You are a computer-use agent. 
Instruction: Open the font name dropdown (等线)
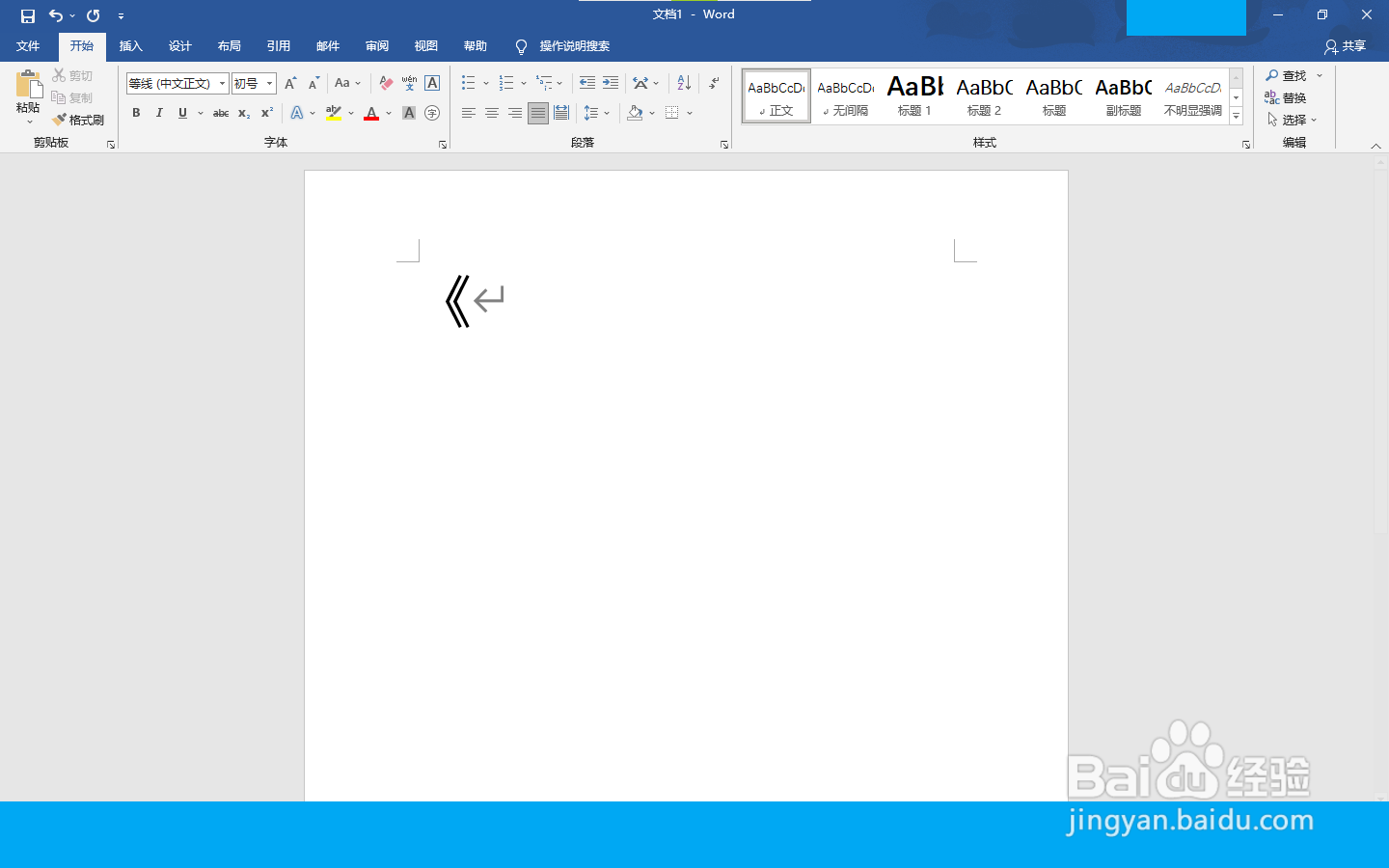point(222,84)
